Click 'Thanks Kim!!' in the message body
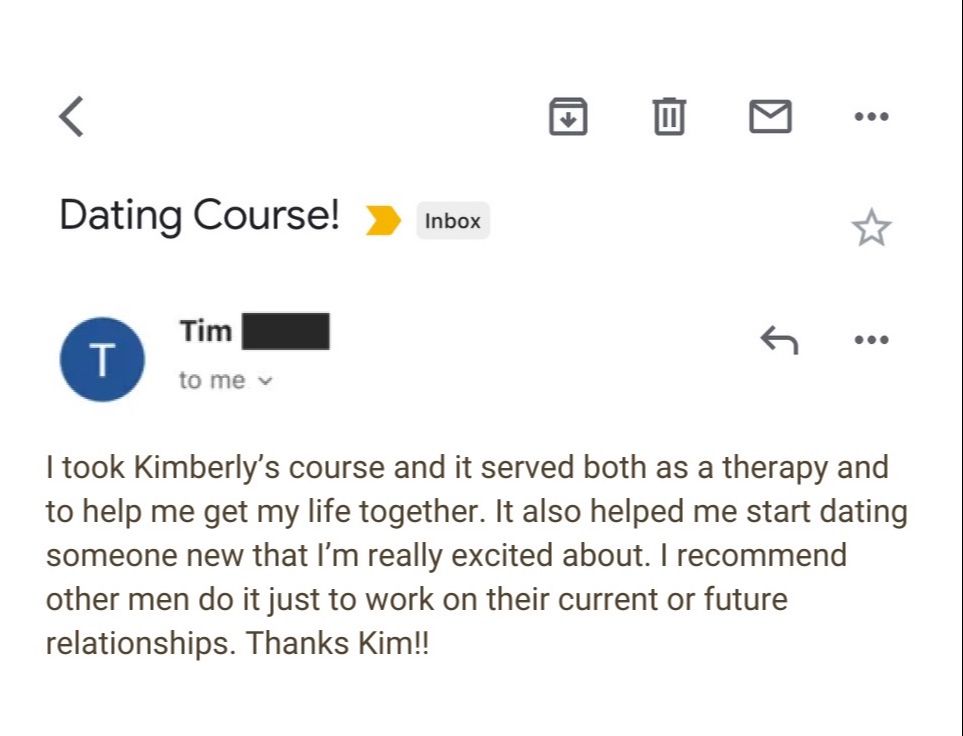Screen dimensions: 963x736 [x=337, y=643]
